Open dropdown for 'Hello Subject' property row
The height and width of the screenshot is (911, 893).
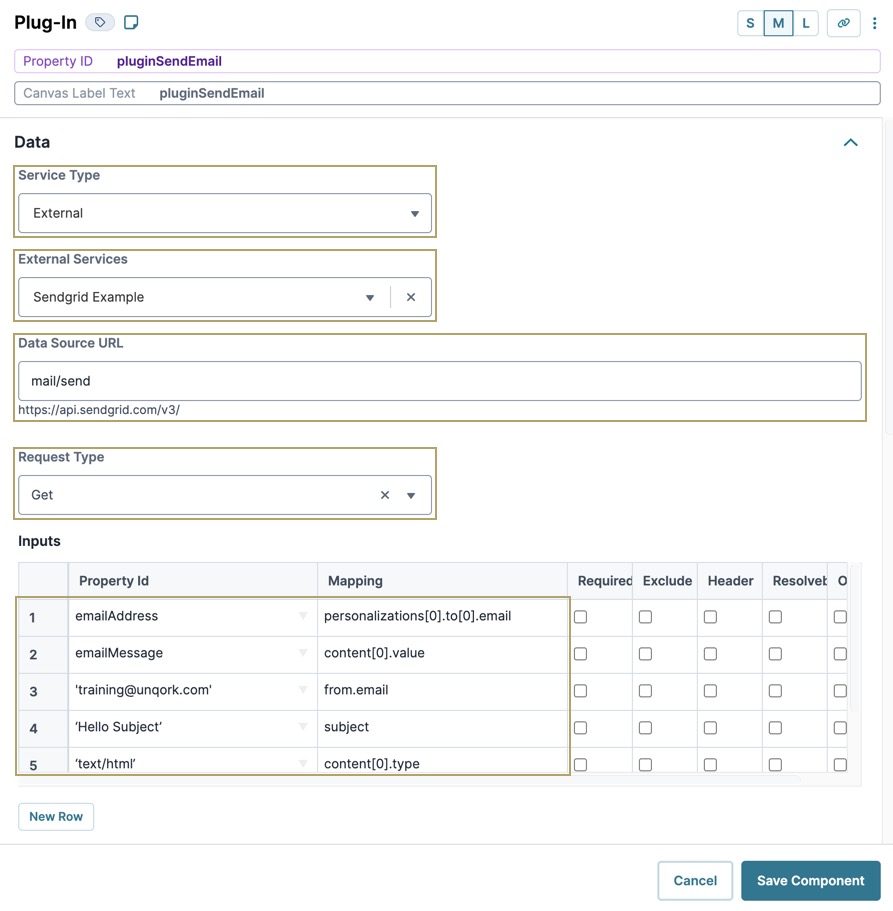pos(303,727)
